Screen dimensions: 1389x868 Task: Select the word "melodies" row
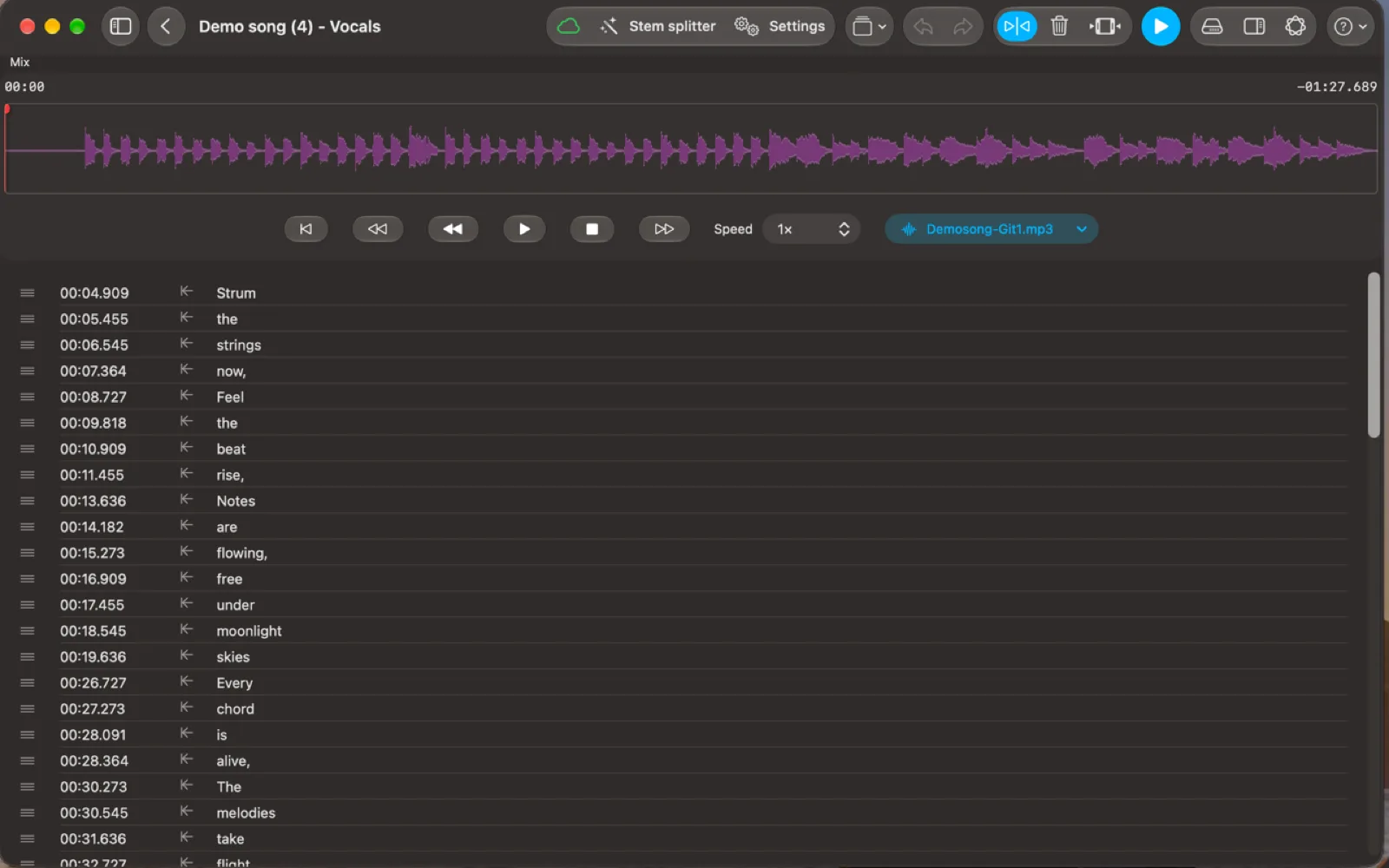pos(246,812)
